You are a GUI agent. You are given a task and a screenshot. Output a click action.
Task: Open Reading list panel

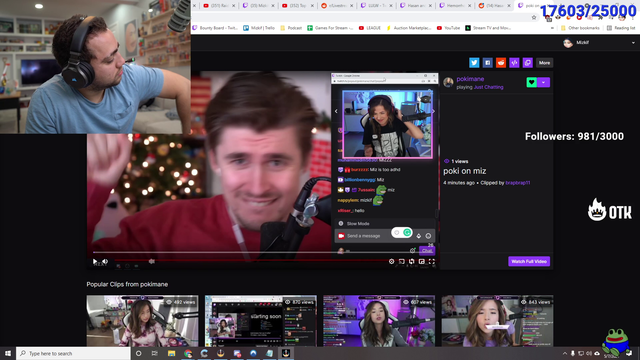coord(621,28)
